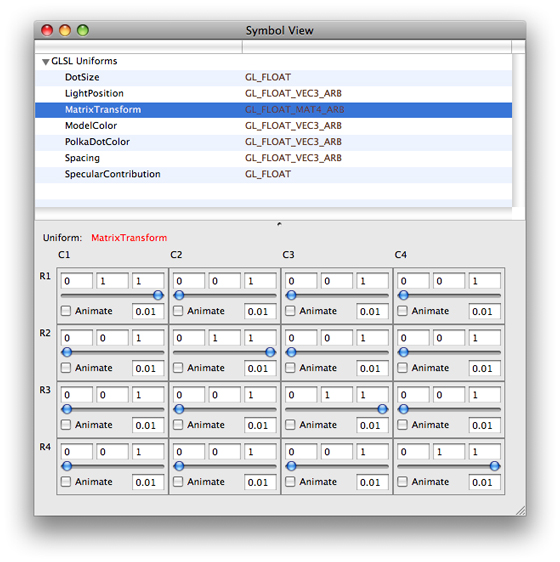Click the R3 C4 slider knob
The width and height of the screenshot is (560, 562).
tap(403, 409)
